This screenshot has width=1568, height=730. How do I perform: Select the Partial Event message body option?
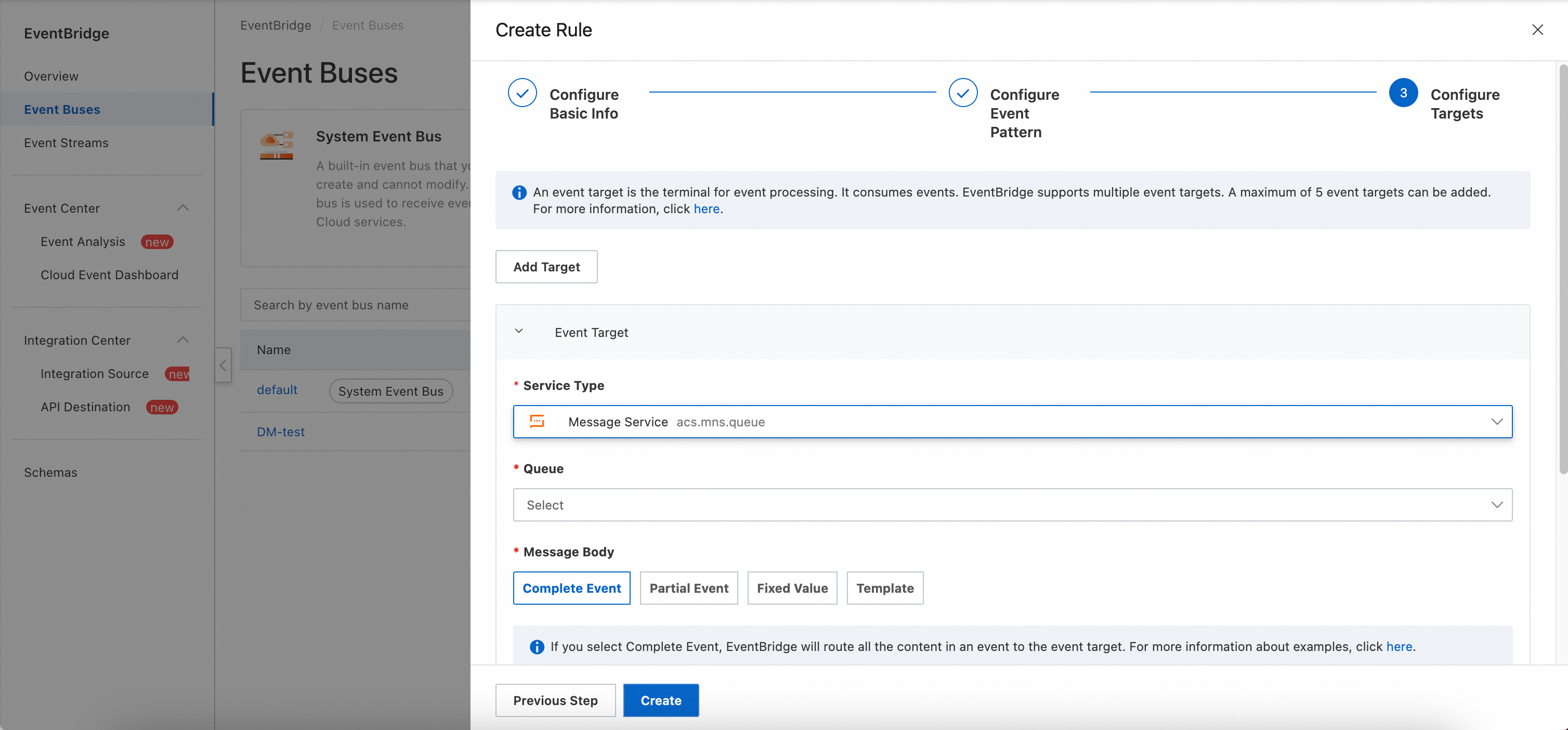click(688, 588)
